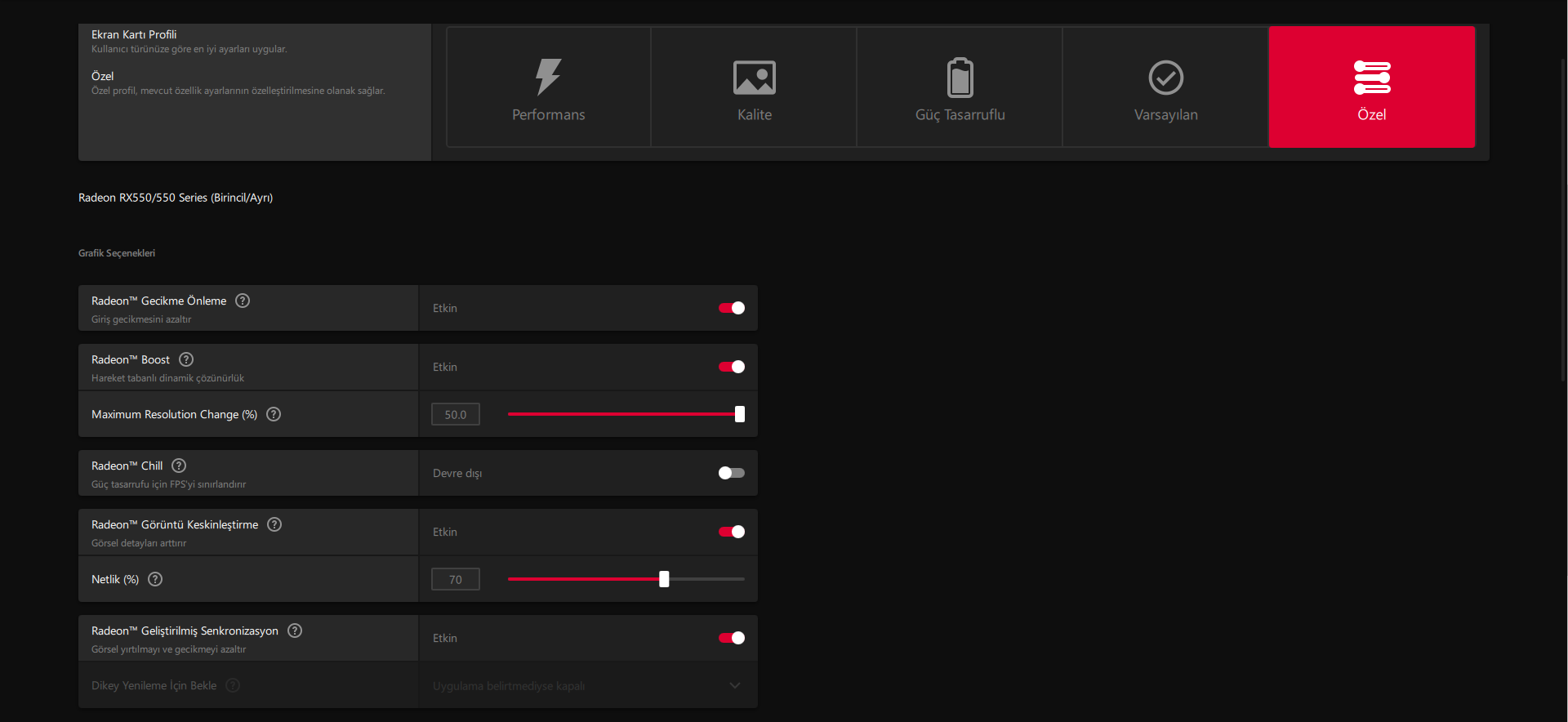Viewport: 1568px width, 722px height.
Task: Click the Radeon Geliştirilmiş Senkronizasyon label
Action: [x=185, y=631]
